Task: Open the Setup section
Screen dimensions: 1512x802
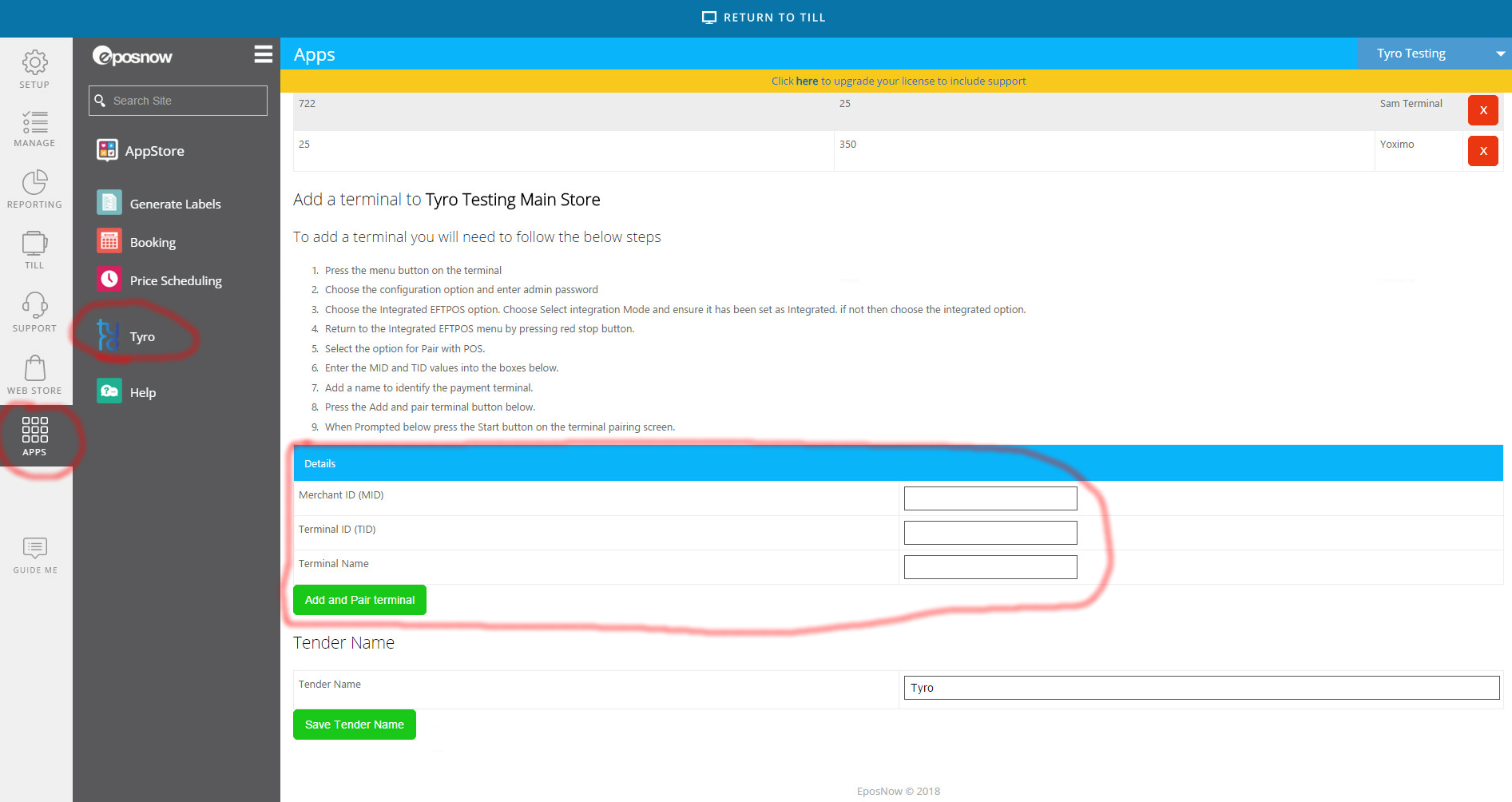Action: (x=34, y=69)
